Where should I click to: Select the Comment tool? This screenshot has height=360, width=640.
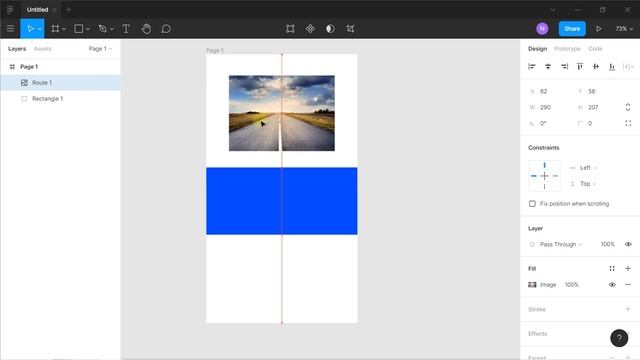(166, 29)
